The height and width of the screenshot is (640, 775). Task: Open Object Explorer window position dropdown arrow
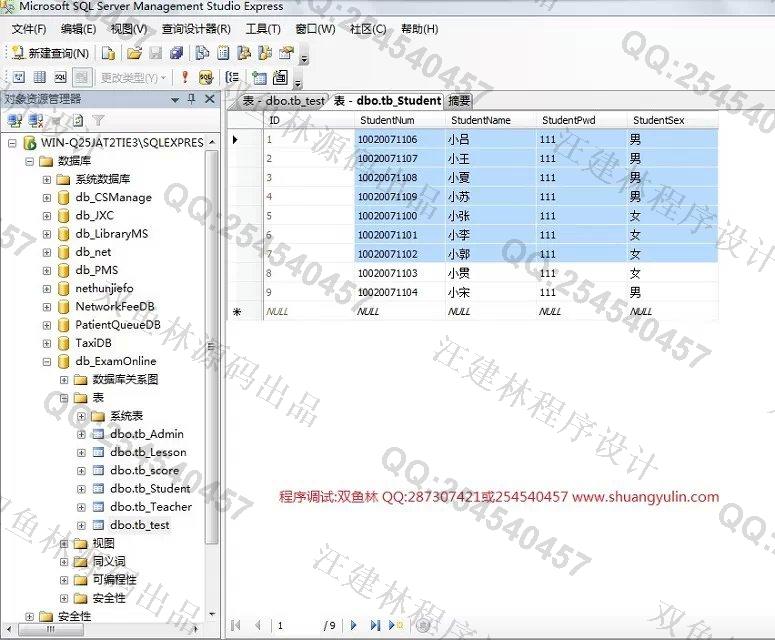coord(174,100)
